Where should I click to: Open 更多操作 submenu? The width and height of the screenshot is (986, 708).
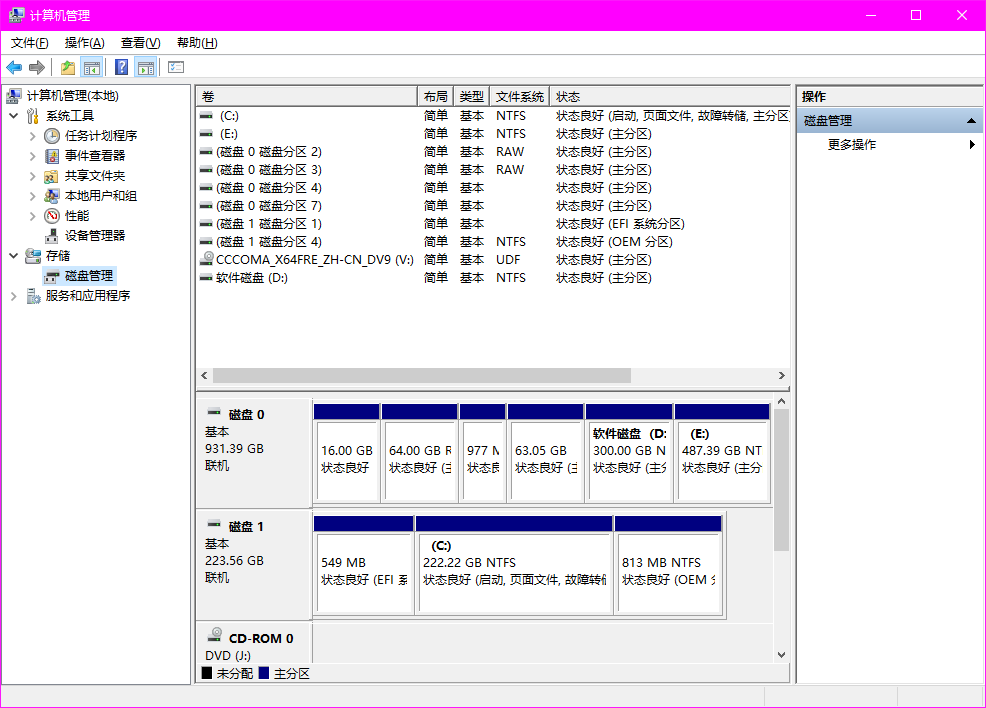(890, 145)
